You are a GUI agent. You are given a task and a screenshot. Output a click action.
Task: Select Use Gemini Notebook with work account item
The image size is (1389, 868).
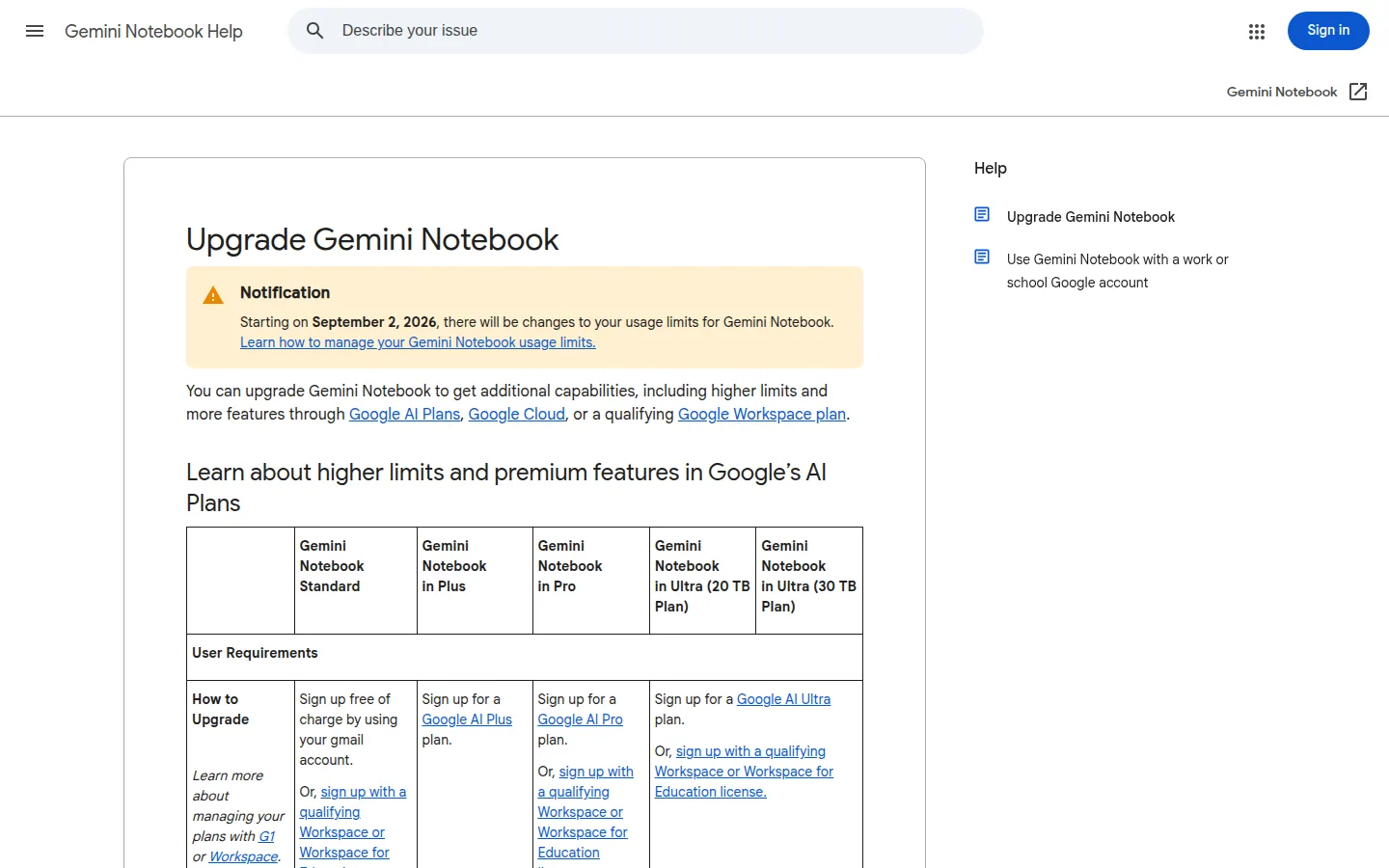(1117, 271)
